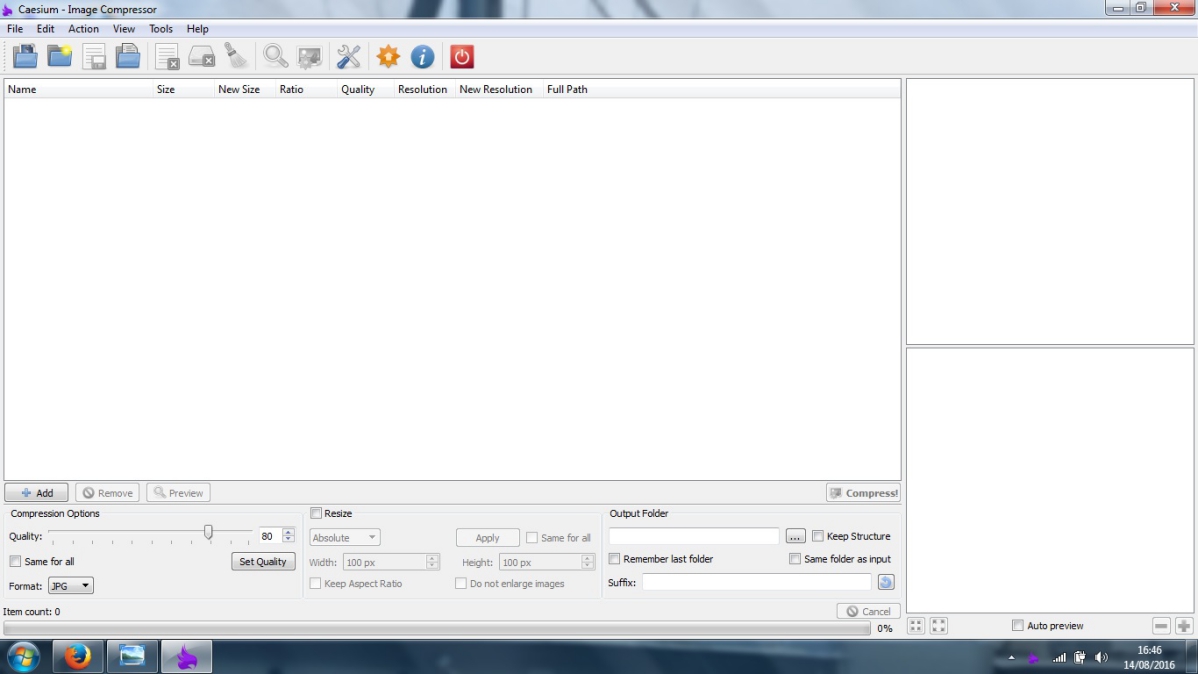The width and height of the screenshot is (1198, 674).
Task: Click the Set Quality button
Action: 263,561
